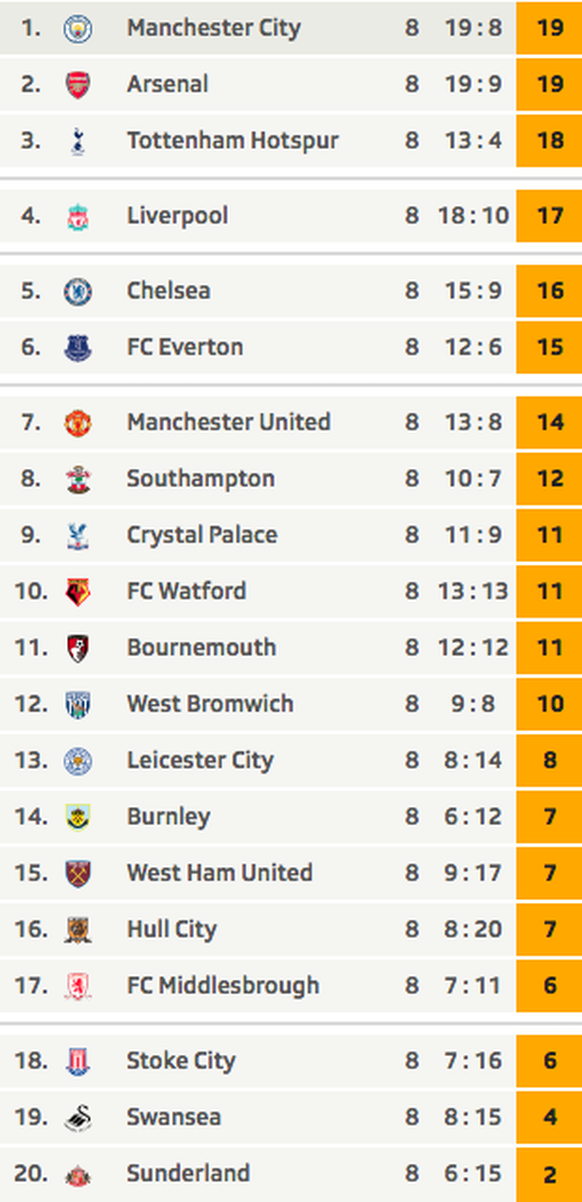
Task: Open the West Bromwich team link
Action: click(210, 703)
